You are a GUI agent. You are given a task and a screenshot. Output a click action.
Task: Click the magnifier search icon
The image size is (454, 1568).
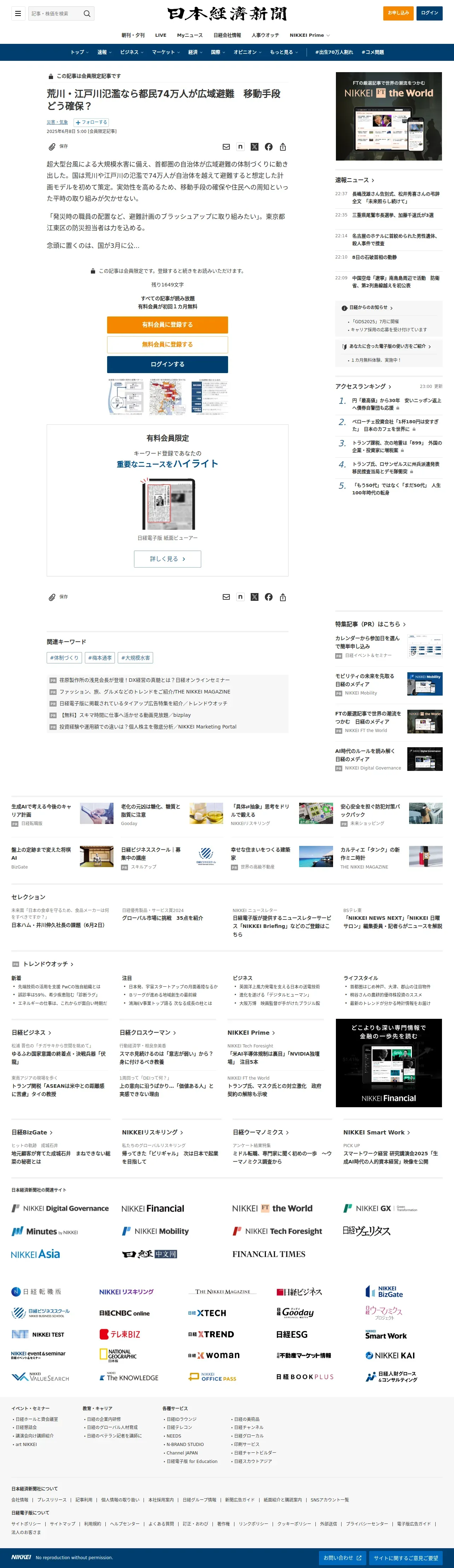(x=87, y=13)
